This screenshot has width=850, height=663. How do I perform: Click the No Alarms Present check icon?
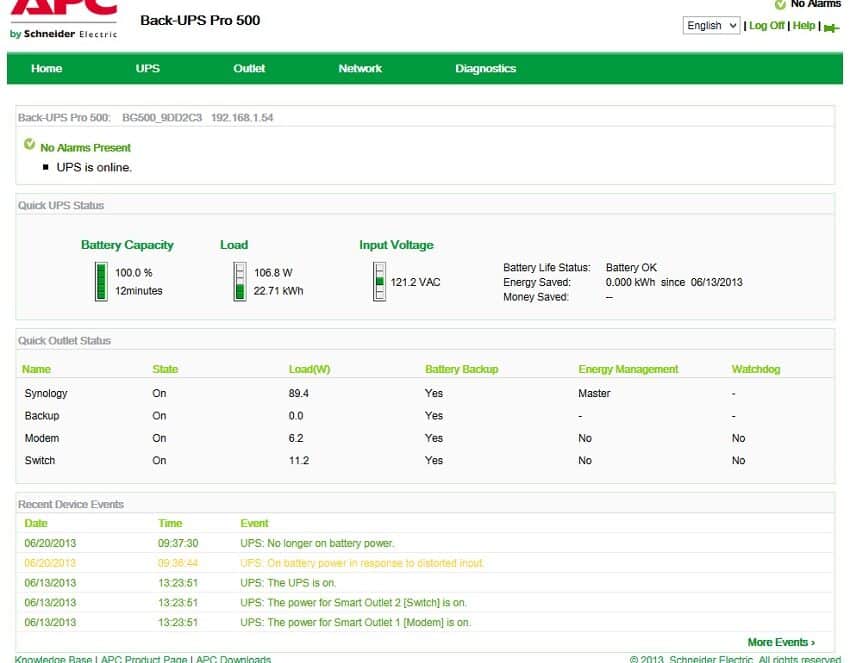point(30,144)
